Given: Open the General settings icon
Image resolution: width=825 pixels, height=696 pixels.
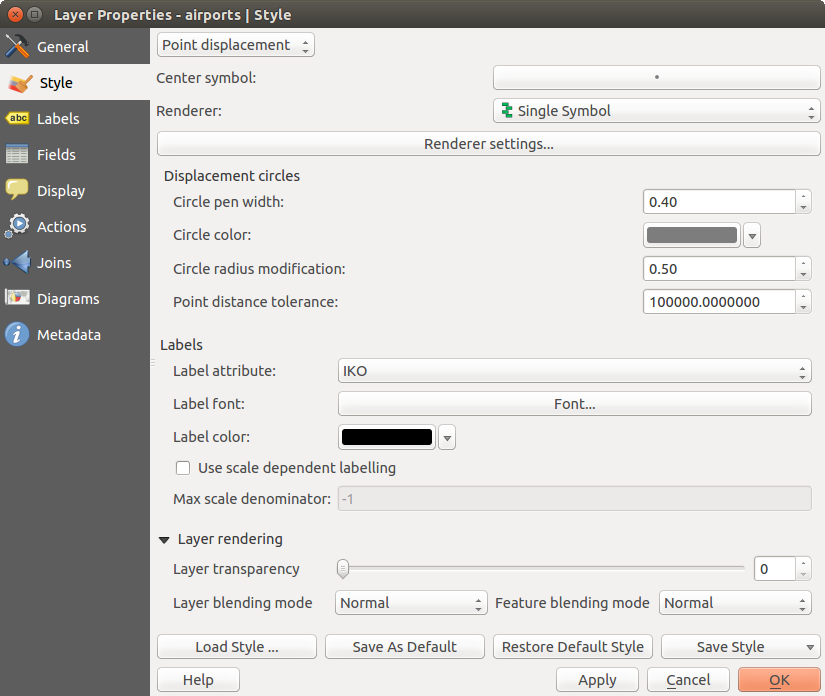Looking at the screenshot, I should tap(17, 47).
